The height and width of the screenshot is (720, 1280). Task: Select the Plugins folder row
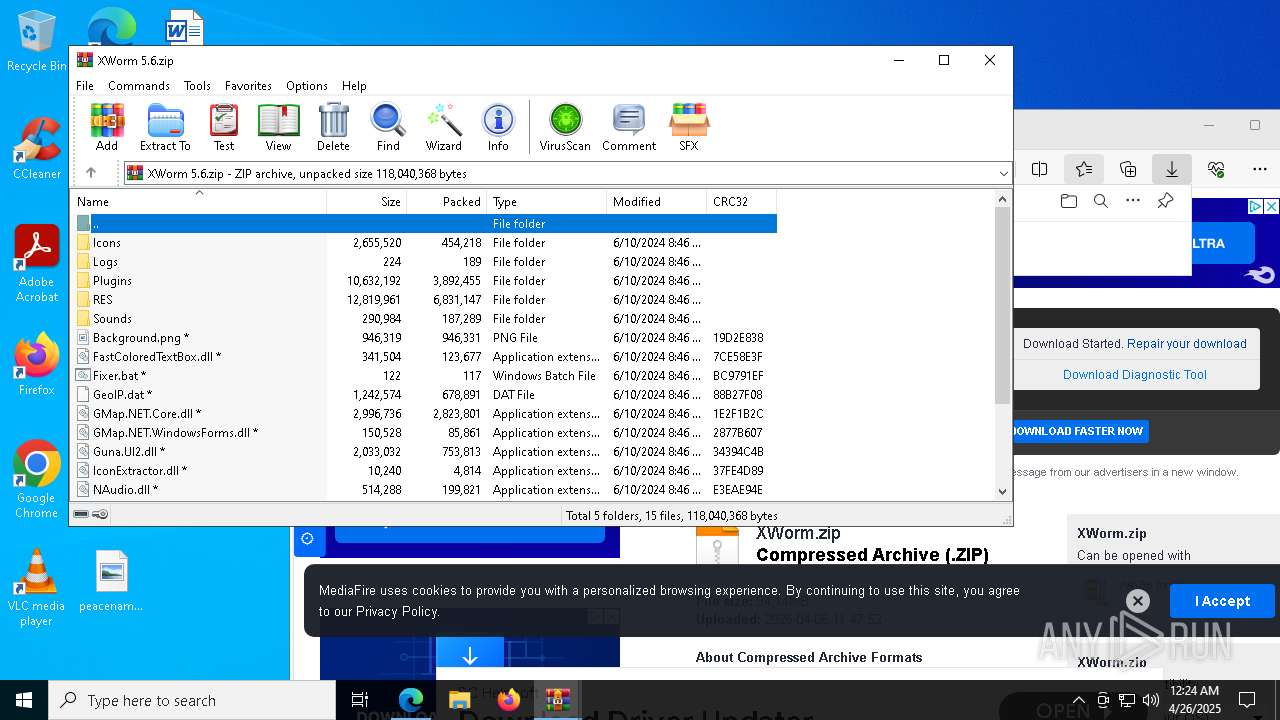click(x=424, y=281)
